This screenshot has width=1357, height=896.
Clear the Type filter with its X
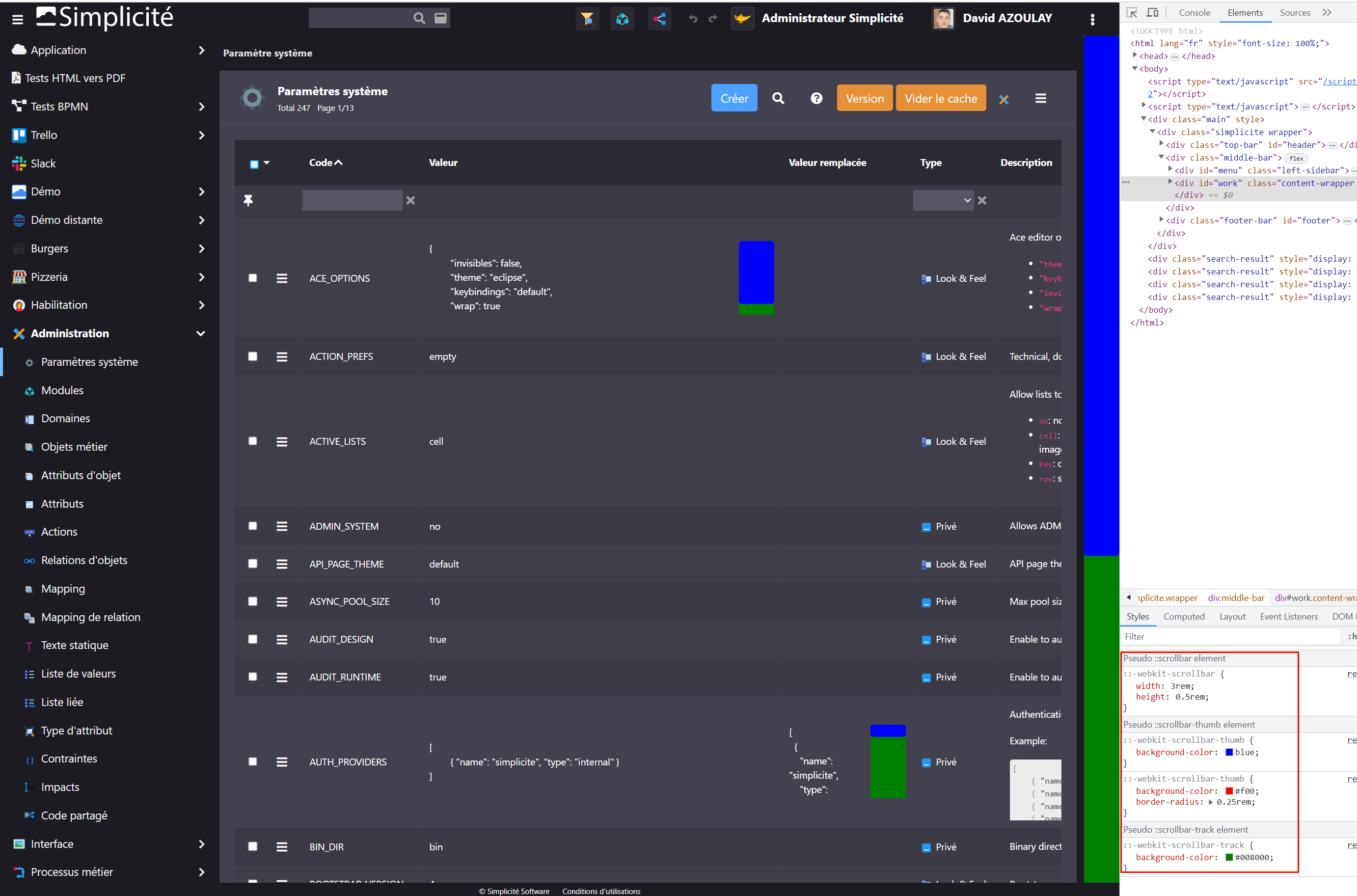pyautogui.click(x=982, y=200)
